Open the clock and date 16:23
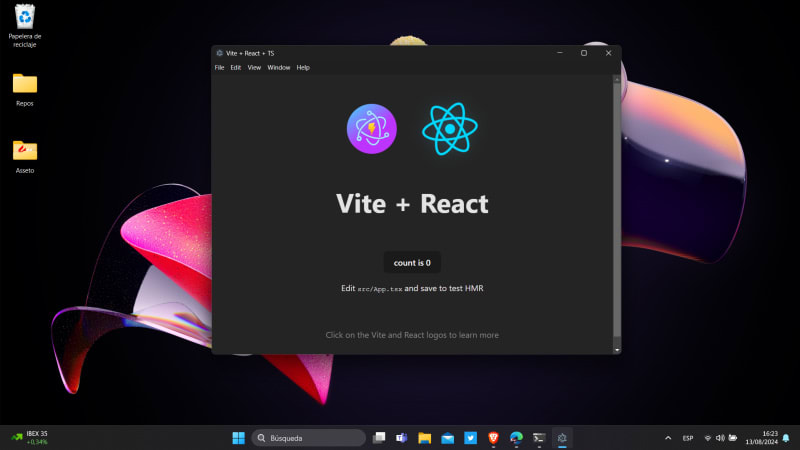The height and width of the screenshot is (450, 800). [761, 438]
